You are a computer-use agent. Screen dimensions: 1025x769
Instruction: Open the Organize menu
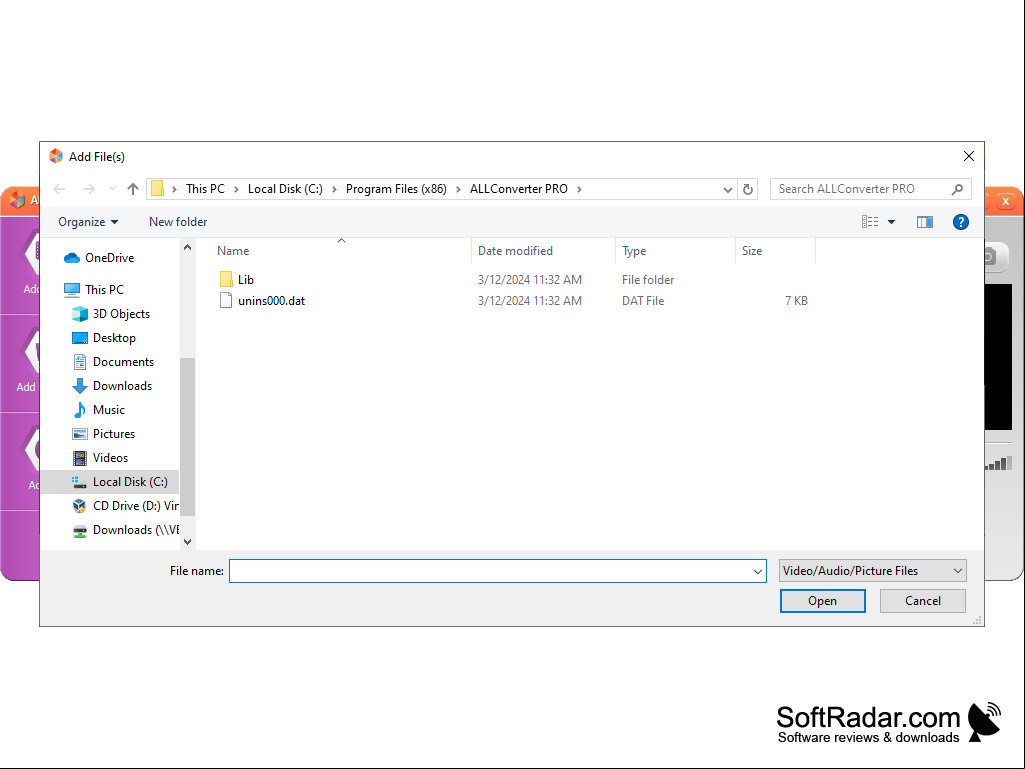pyautogui.click(x=88, y=222)
